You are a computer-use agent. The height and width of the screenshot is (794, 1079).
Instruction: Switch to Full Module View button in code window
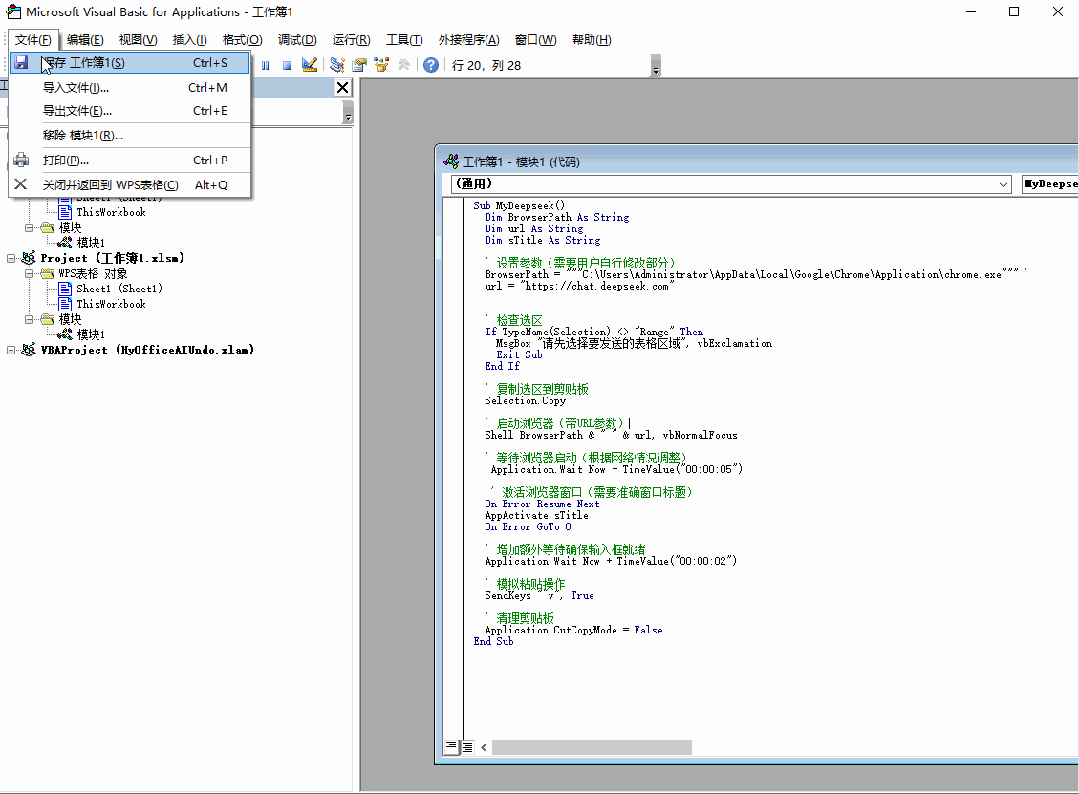pos(467,747)
